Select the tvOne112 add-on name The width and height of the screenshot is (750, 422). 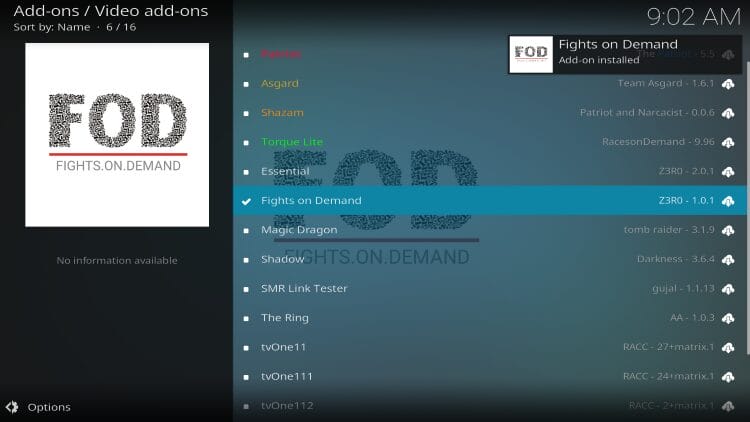[x=287, y=406]
